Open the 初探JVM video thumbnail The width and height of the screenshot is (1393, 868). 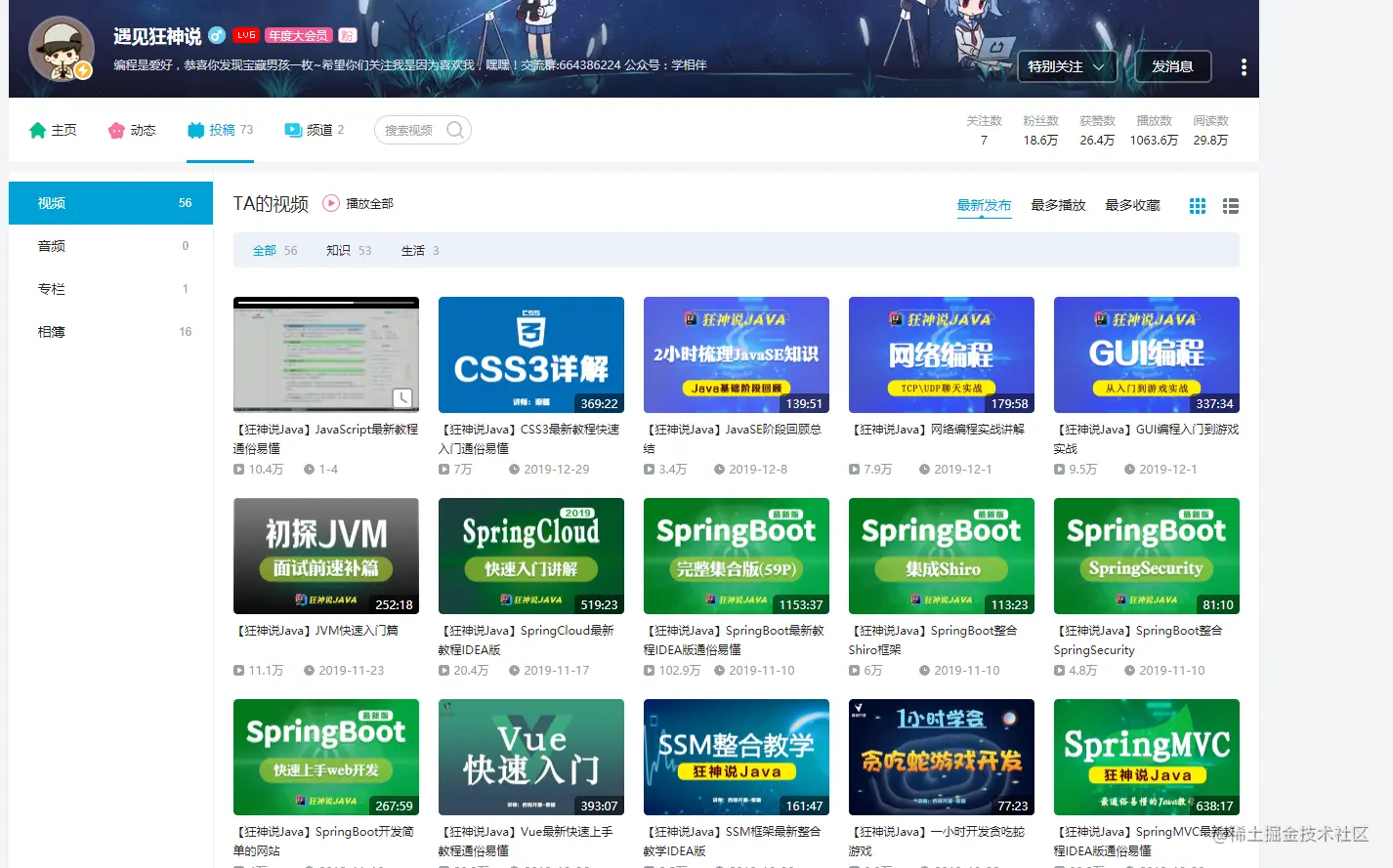[326, 556]
